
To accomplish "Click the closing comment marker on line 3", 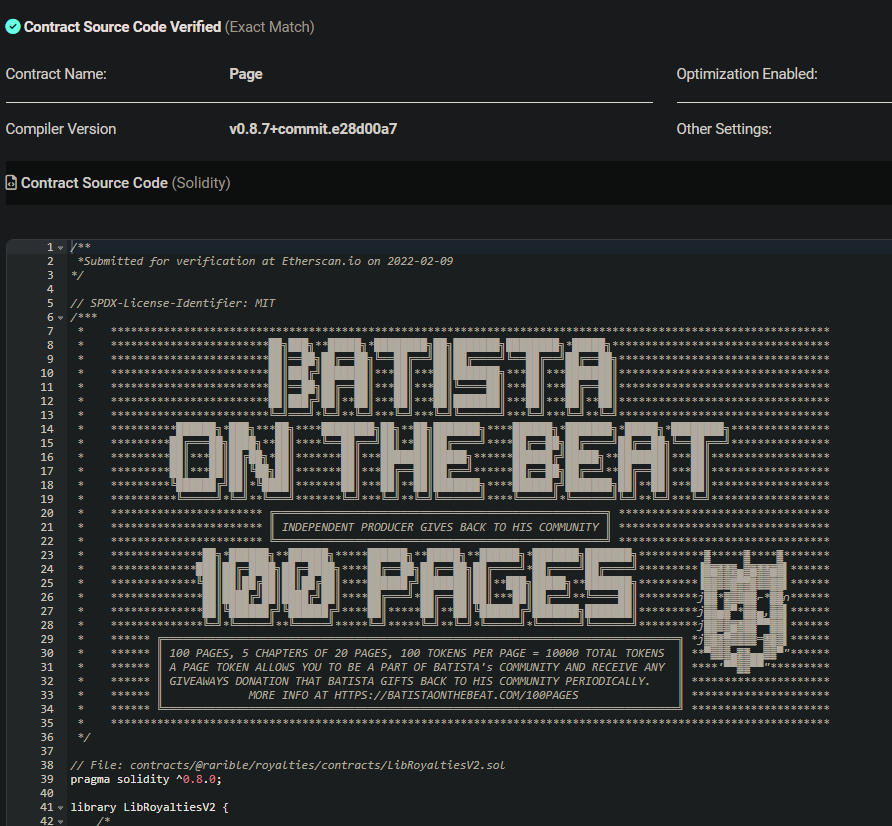I will coord(77,275).
